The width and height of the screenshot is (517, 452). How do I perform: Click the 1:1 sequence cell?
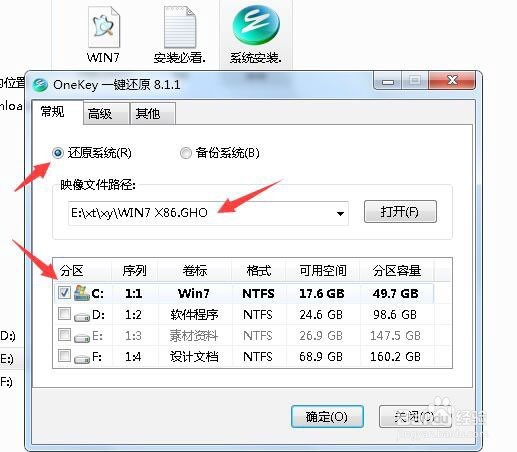coord(134,293)
